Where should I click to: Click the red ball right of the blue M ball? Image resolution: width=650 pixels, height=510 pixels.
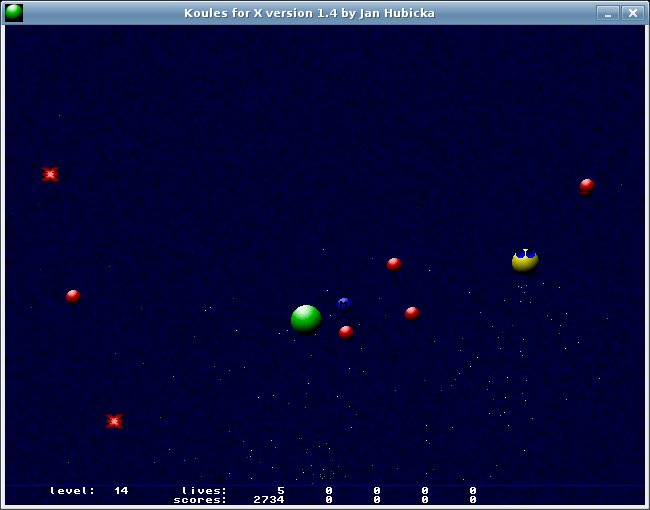(x=412, y=313)
